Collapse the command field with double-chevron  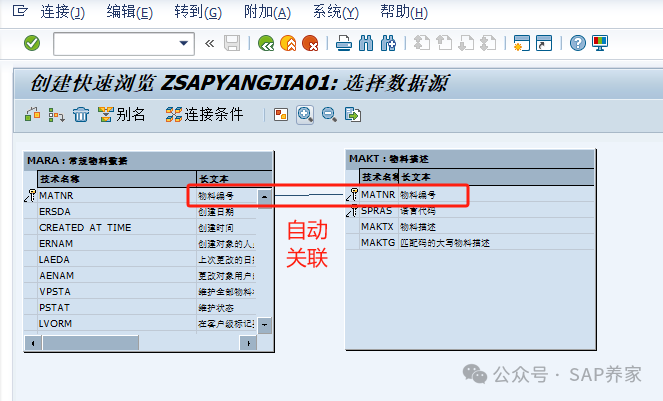210,43
